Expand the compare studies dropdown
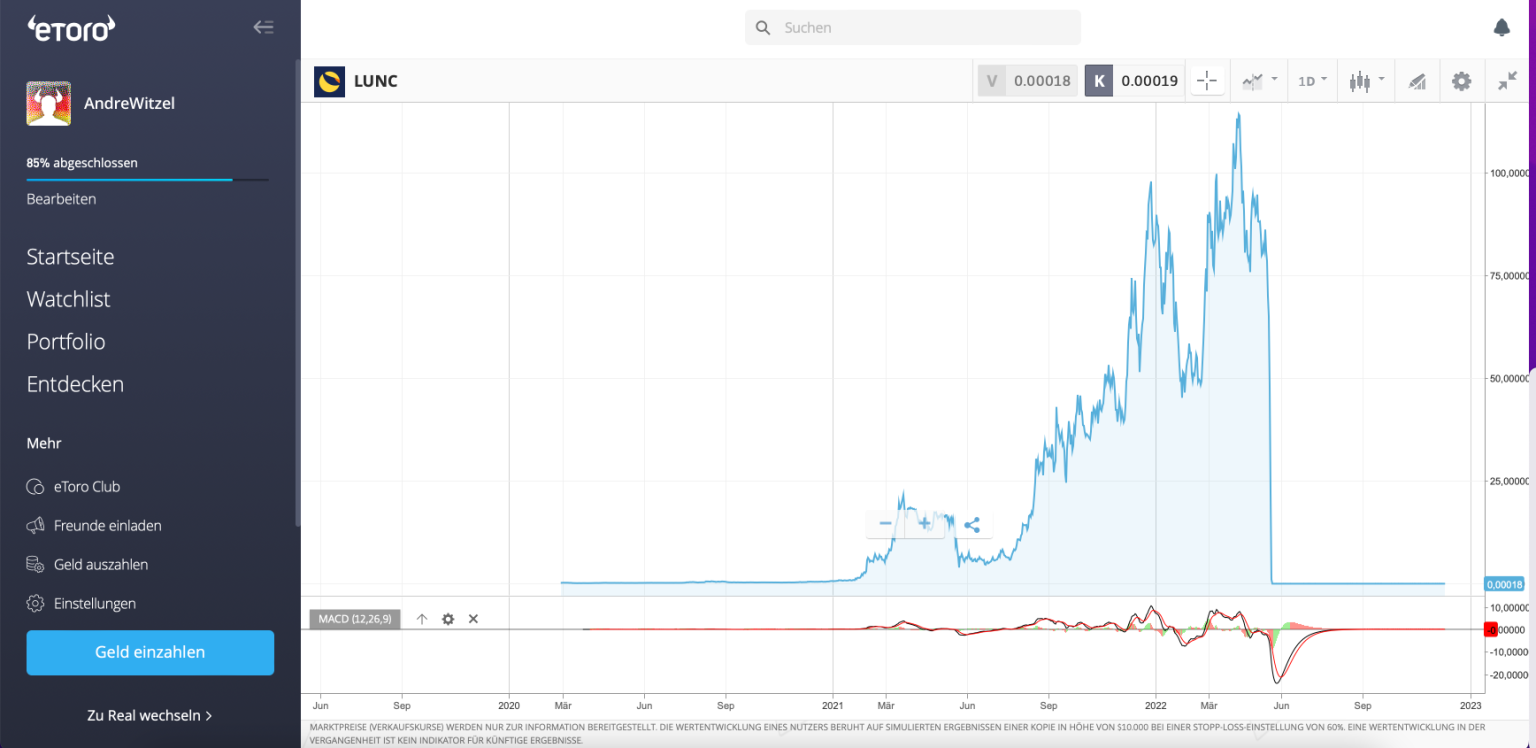Viewport: 1536px width, 748px height. point(1258,81)
